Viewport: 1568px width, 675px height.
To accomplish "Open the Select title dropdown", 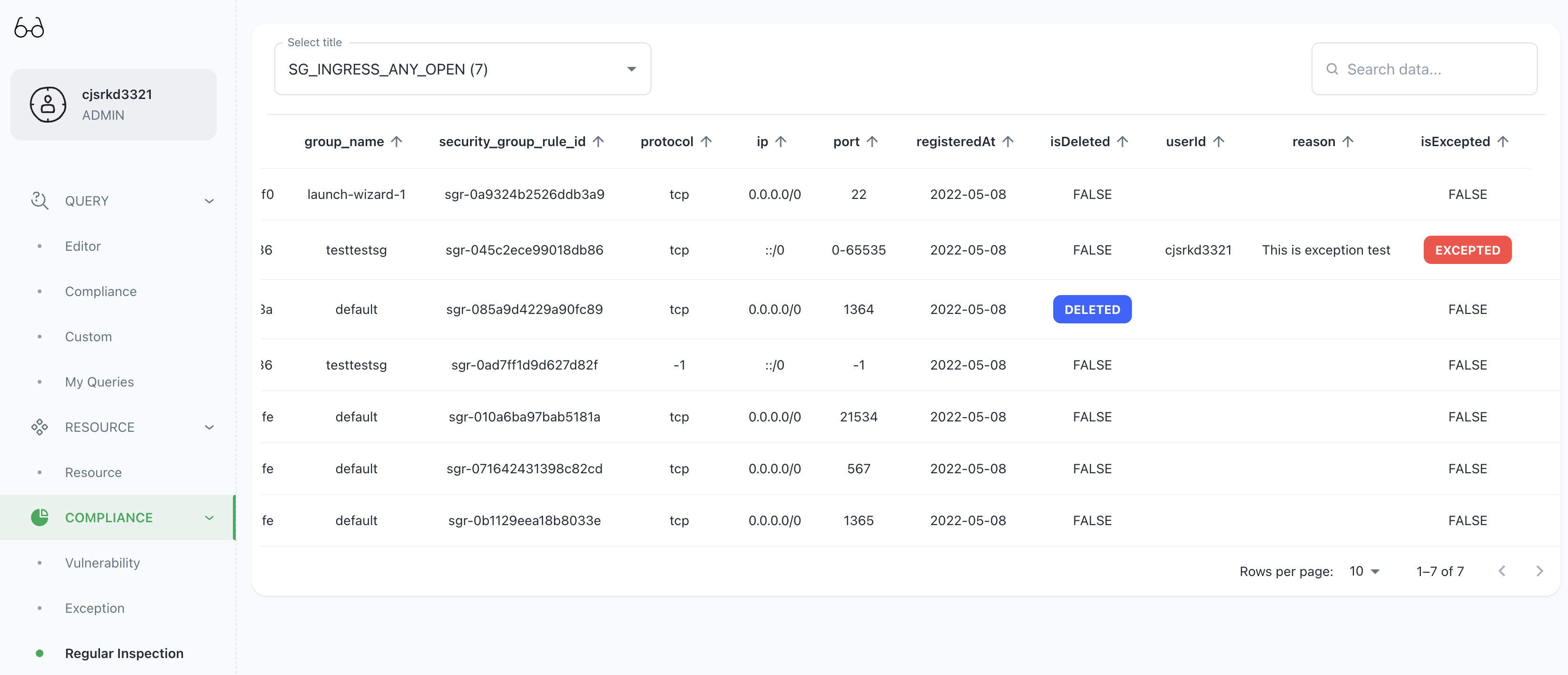I will pos(462,69).
